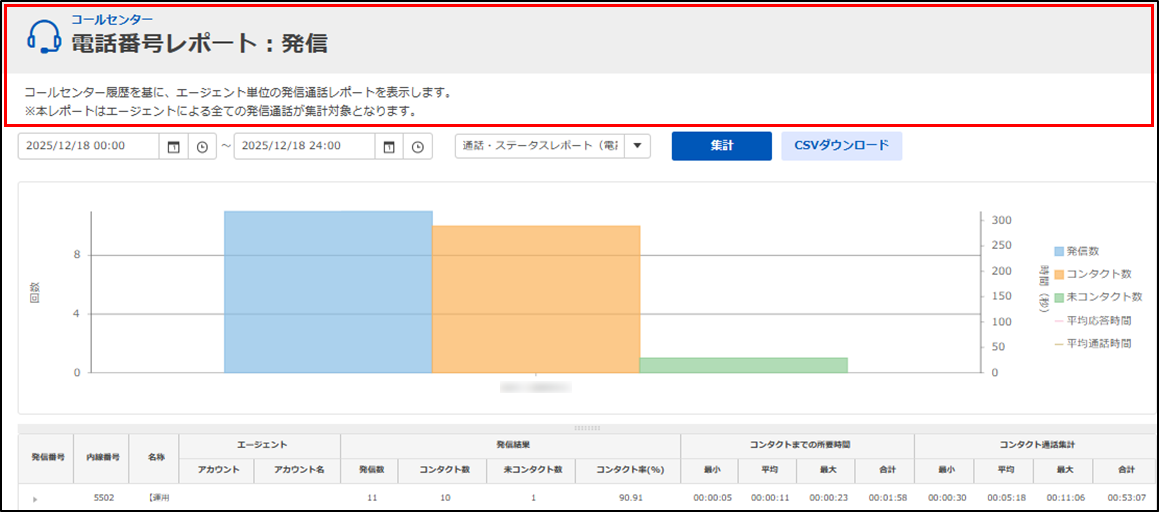Click the end datetime field 2025/12/18 24:00
1159x512 pixels.
(304, 146)
